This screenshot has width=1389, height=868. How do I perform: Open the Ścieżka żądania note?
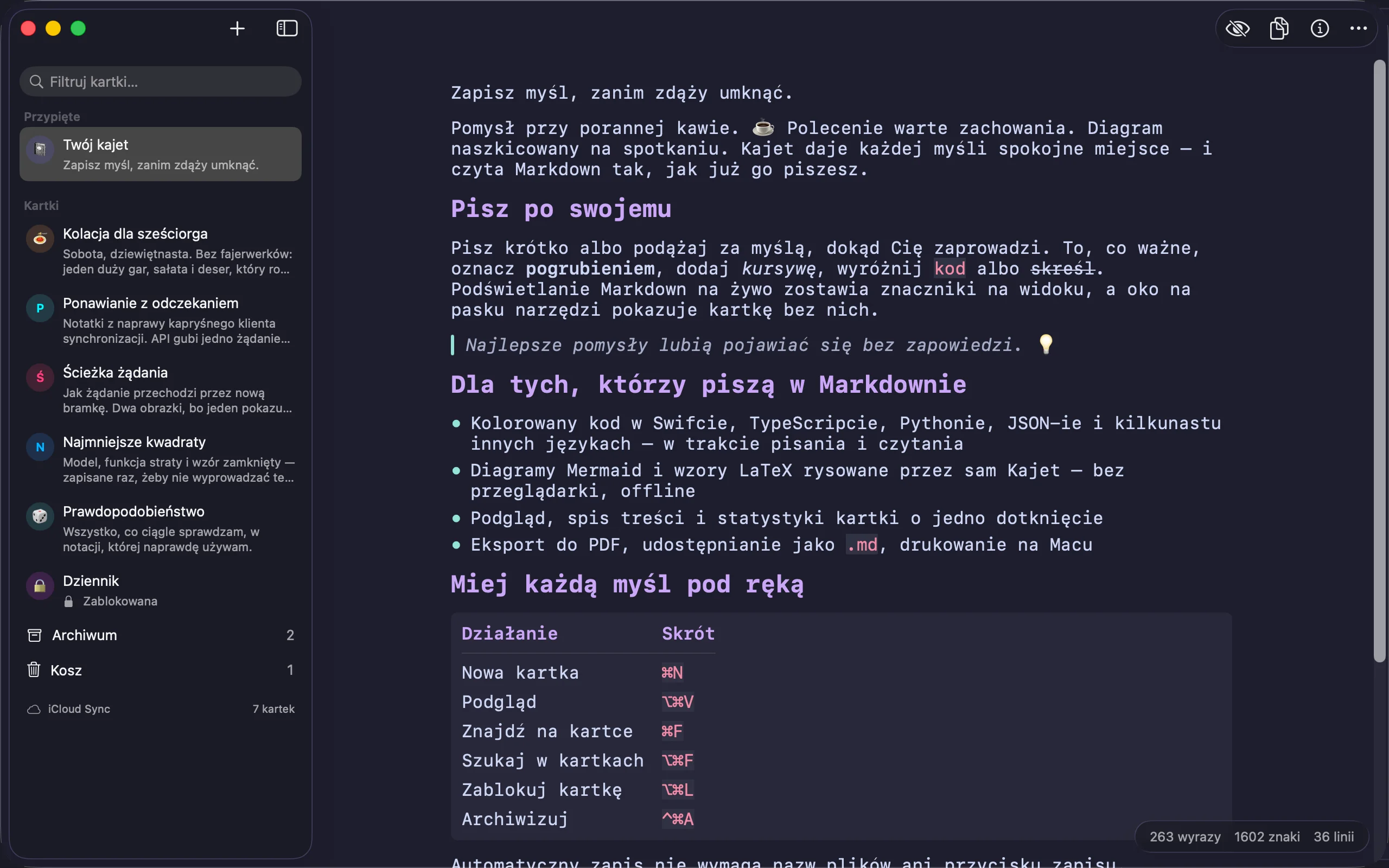pos(161,390)
